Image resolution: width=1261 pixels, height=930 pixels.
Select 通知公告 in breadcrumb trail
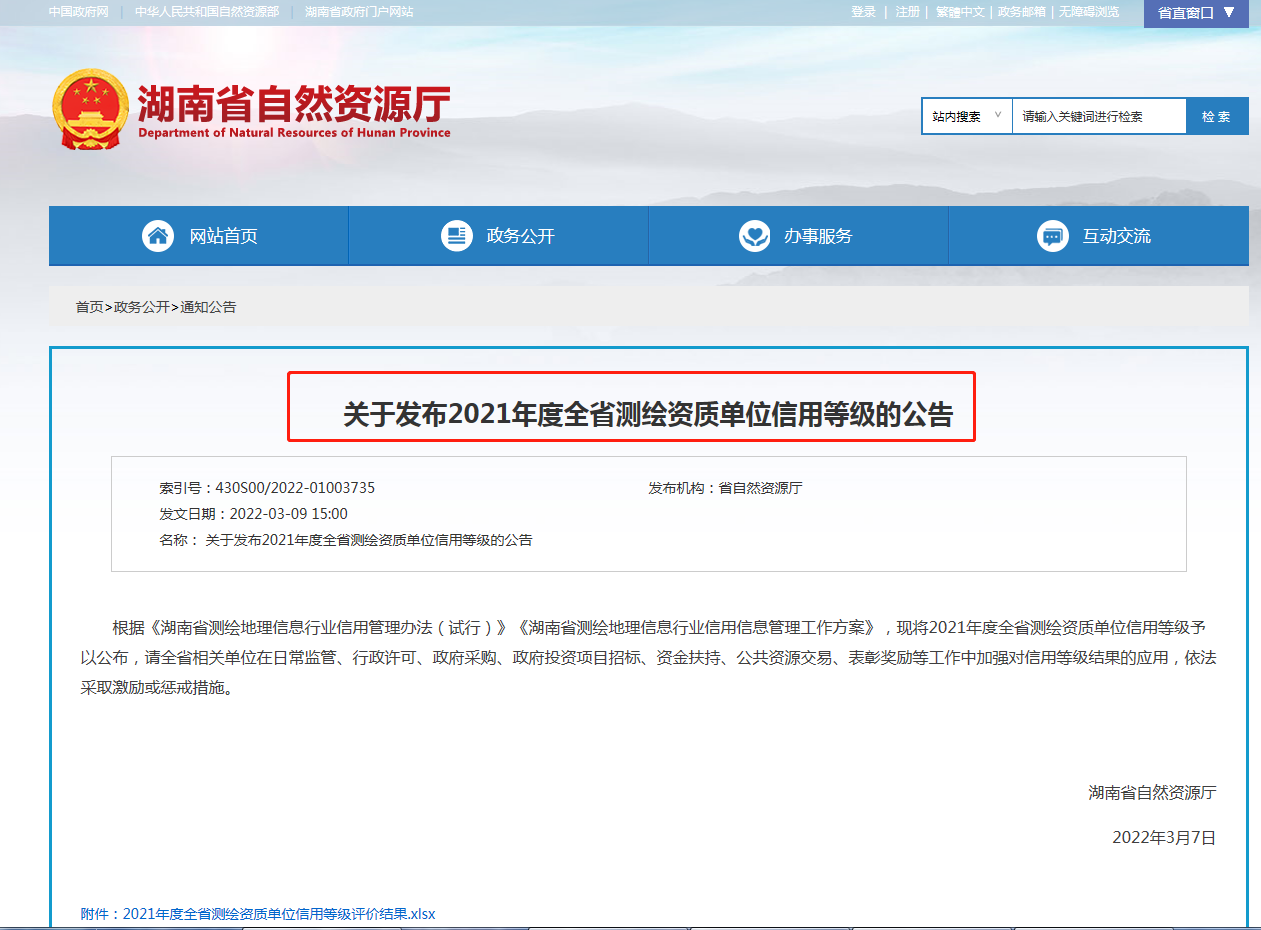[208, 307]
